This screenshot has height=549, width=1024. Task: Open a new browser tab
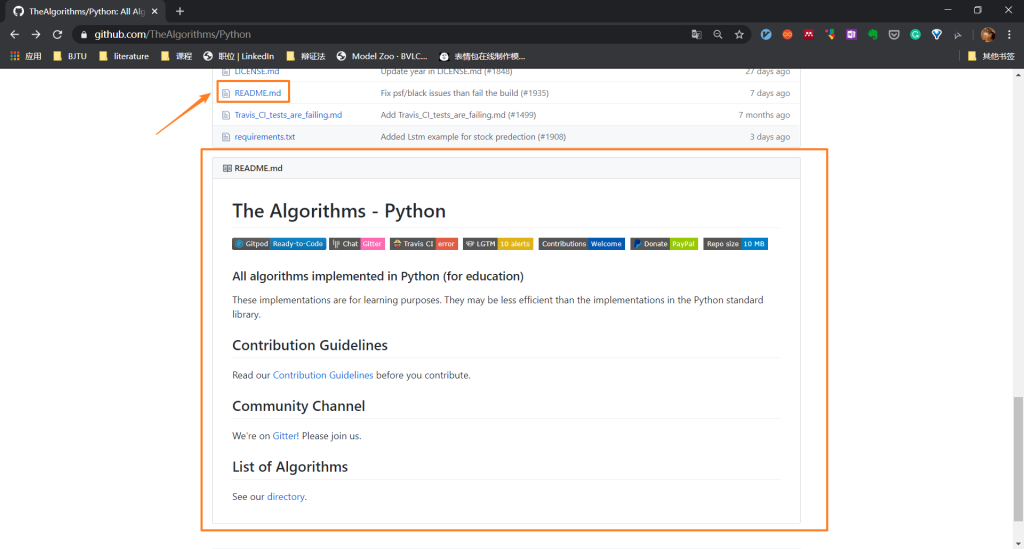click(180, 10)
